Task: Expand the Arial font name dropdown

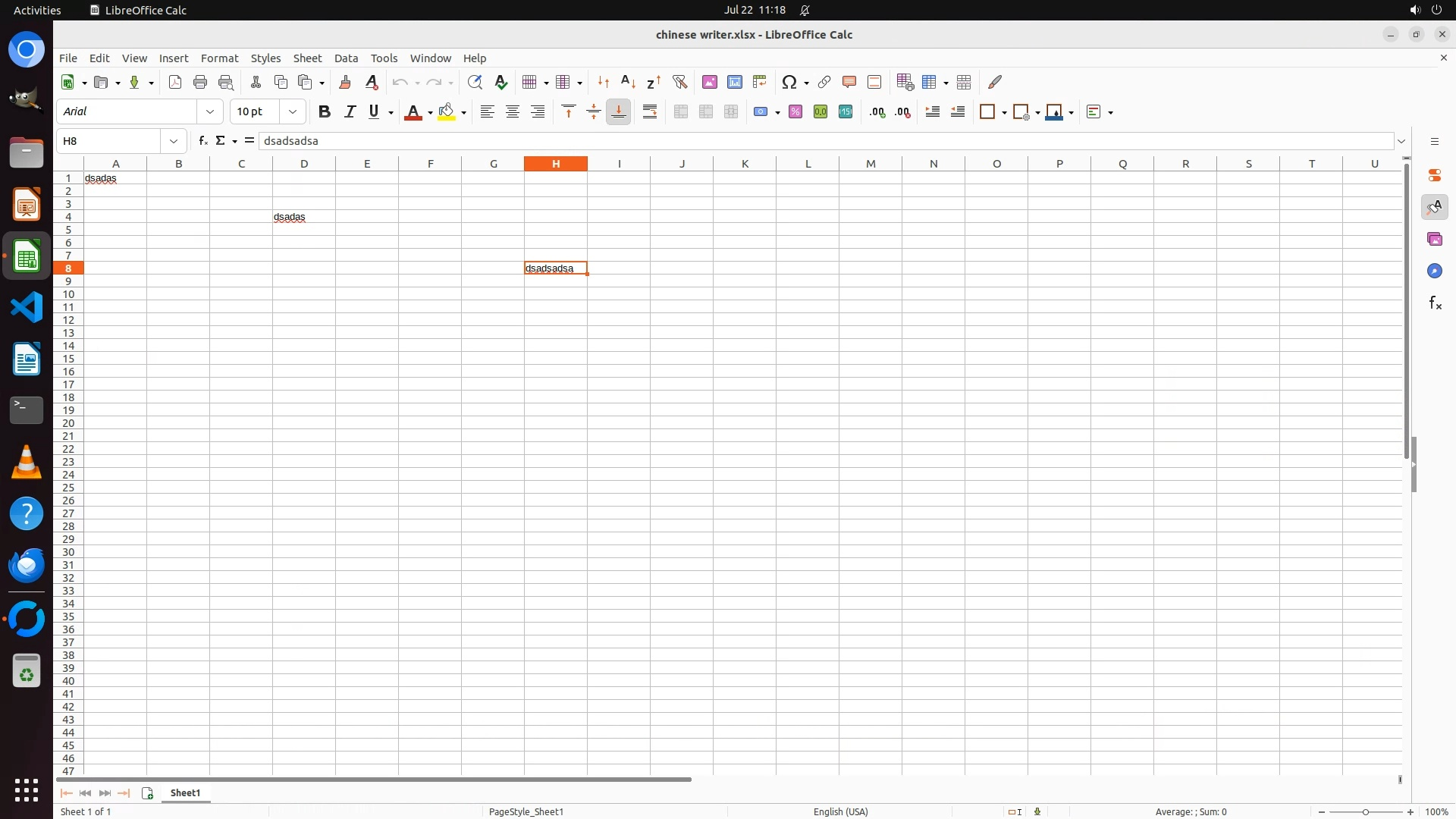Action: pos(210,112)
